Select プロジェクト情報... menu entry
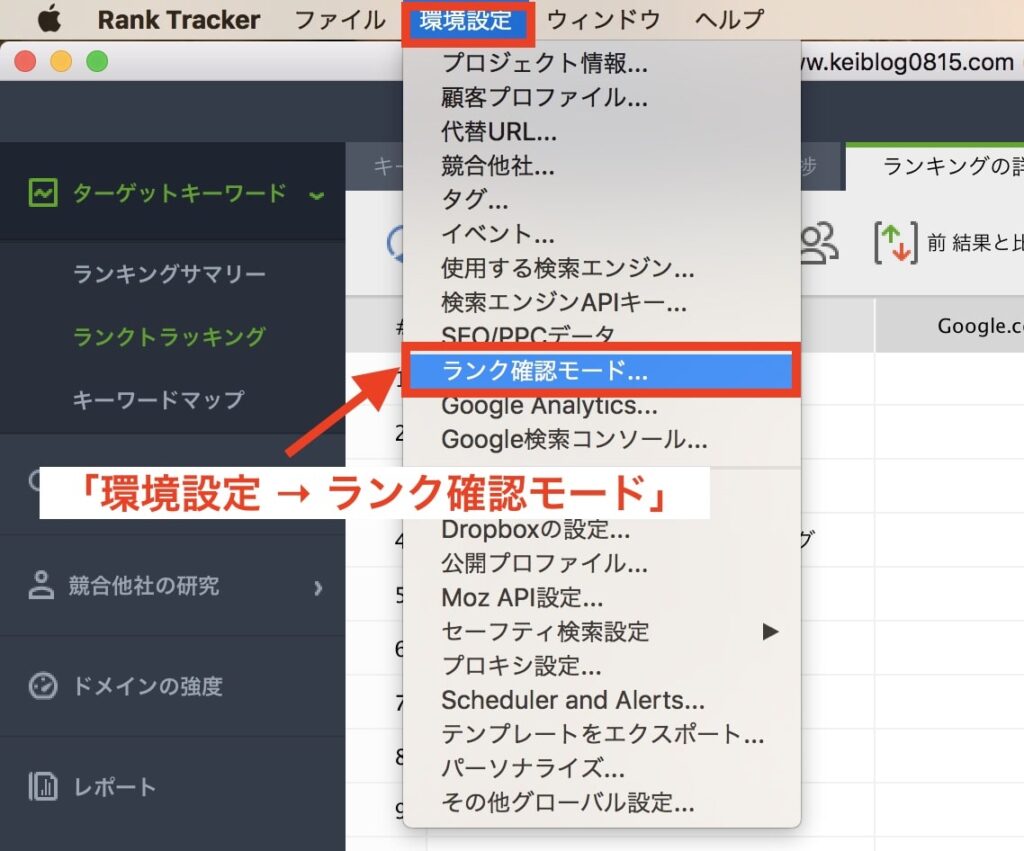Screen dimensions: 1024x851 point(545,63)
